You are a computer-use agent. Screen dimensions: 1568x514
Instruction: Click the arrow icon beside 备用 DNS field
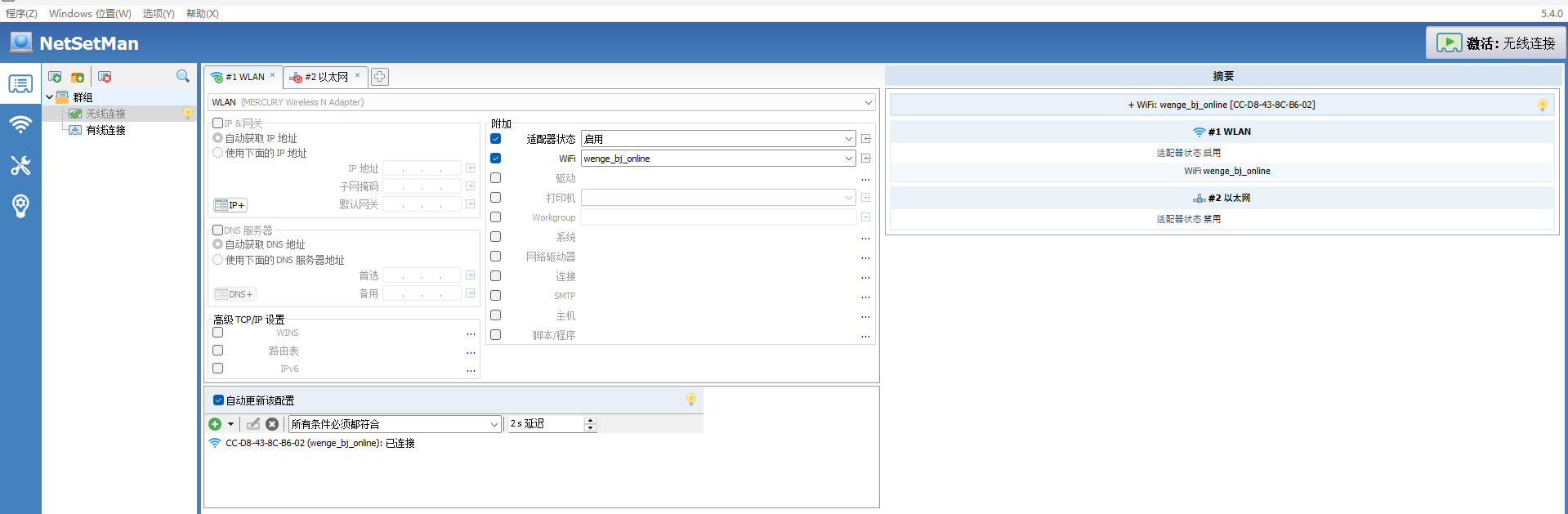[471, 293]
